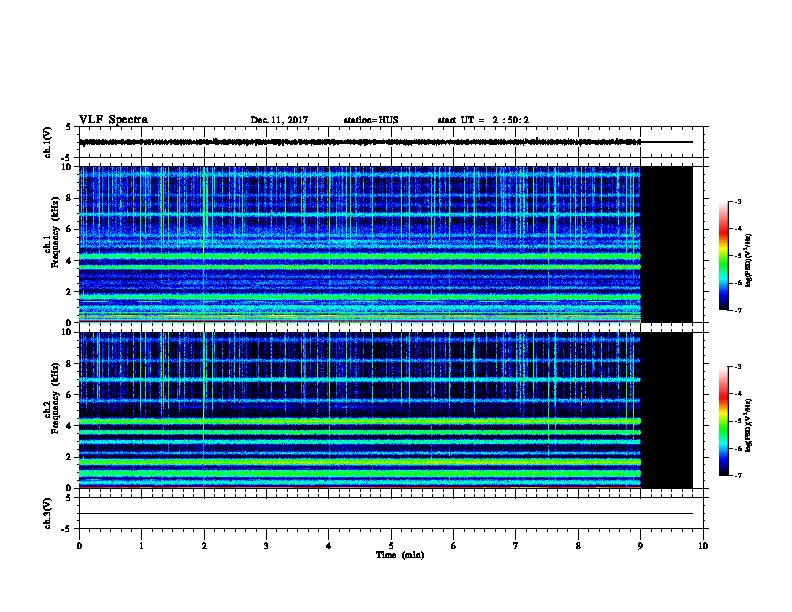Click the "8" kHz tick on ch.1 frequency axis
This screenshot has height=612, width=792.
pyautogui.click(x=70, y=198)
